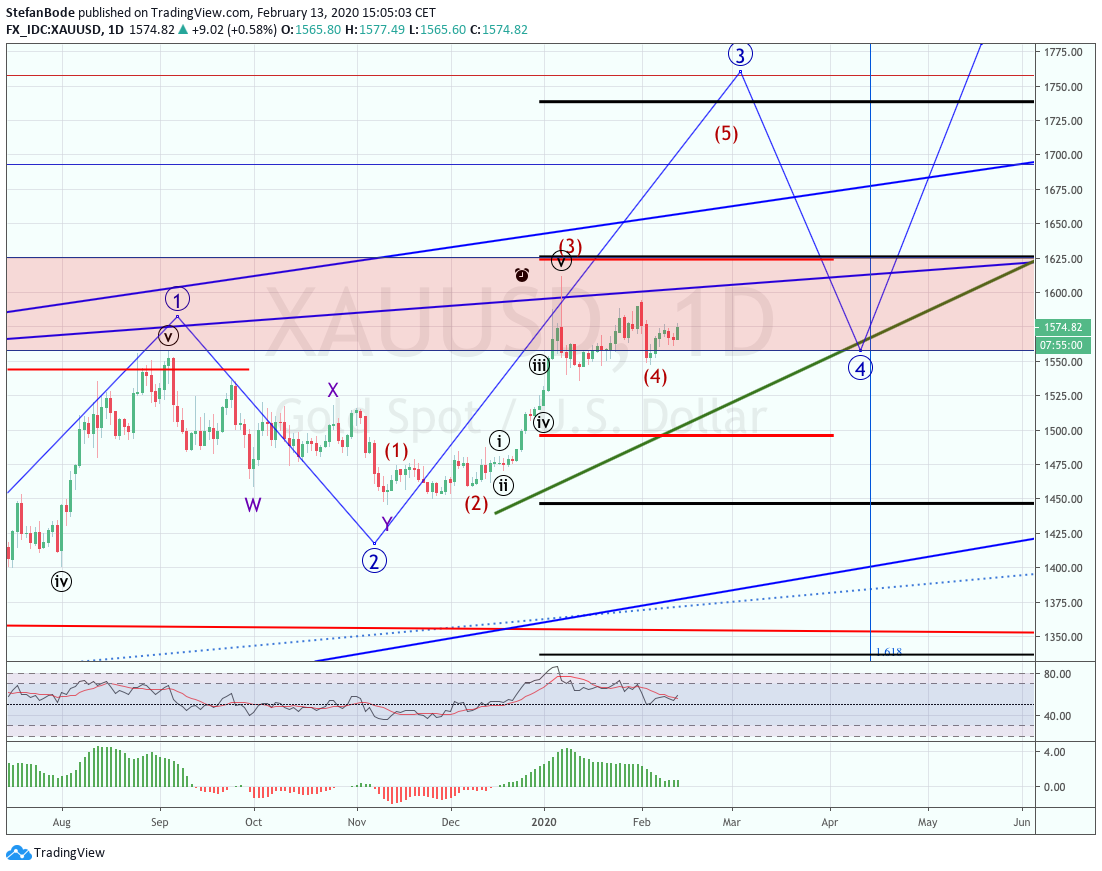This screenshot has width=1102, height=871.
Task: Click the Jun label on time axis
Action: pyautogui.click(x=1023, y=822)
